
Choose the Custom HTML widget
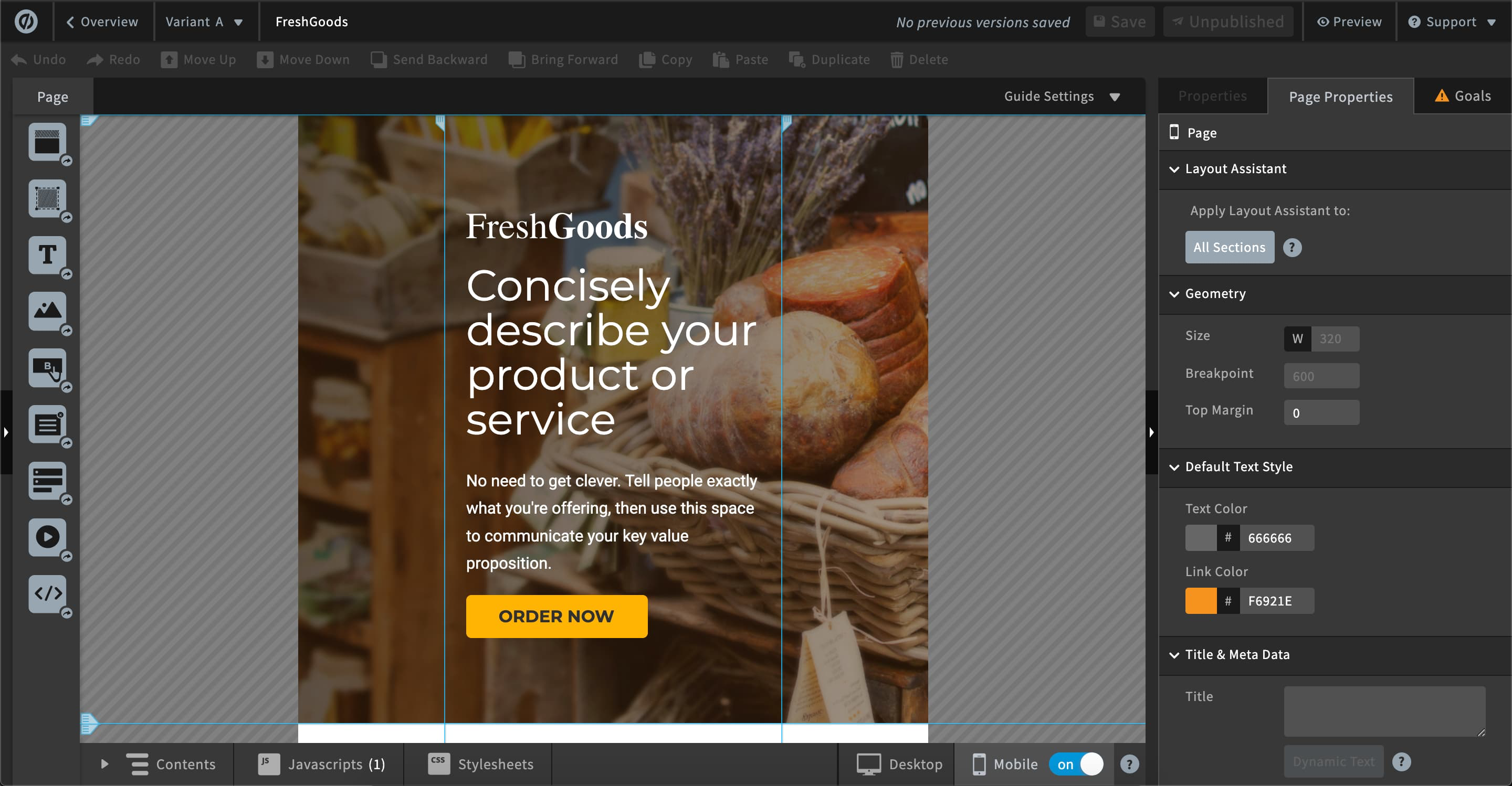(x=47, y=593)
